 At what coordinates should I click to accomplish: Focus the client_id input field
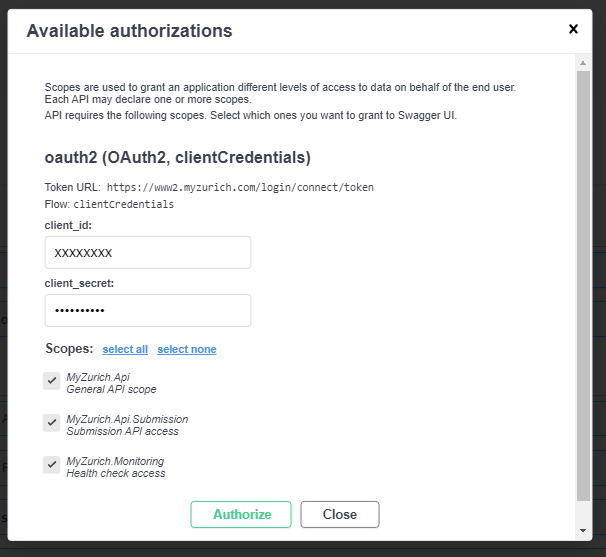pyautogui.click(x=148, y=252)
